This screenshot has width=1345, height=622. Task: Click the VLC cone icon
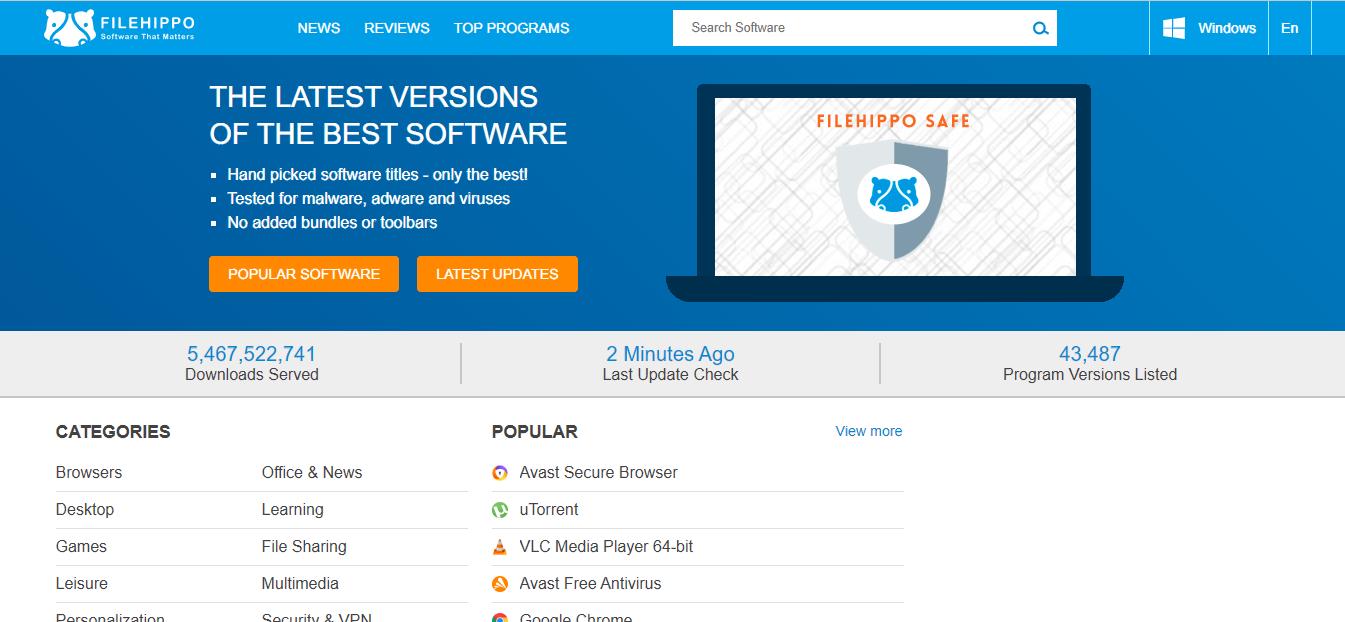(500, 547)
